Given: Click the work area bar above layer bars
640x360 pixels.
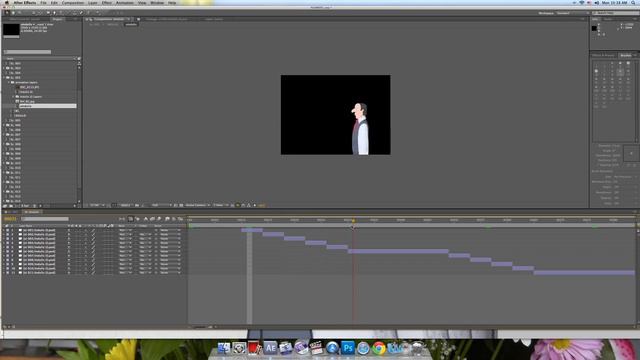Looking at the screenshot, I should click(x=411, y=225).
